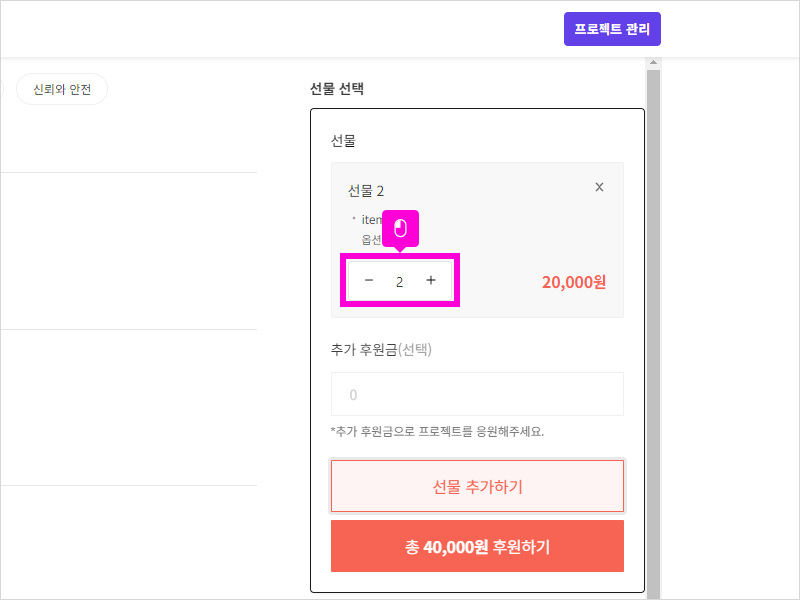Switch to the 신뢰와 안전 tab
Image resolution: width=800 pixels, height=600 pixels.
pos(62,90)
